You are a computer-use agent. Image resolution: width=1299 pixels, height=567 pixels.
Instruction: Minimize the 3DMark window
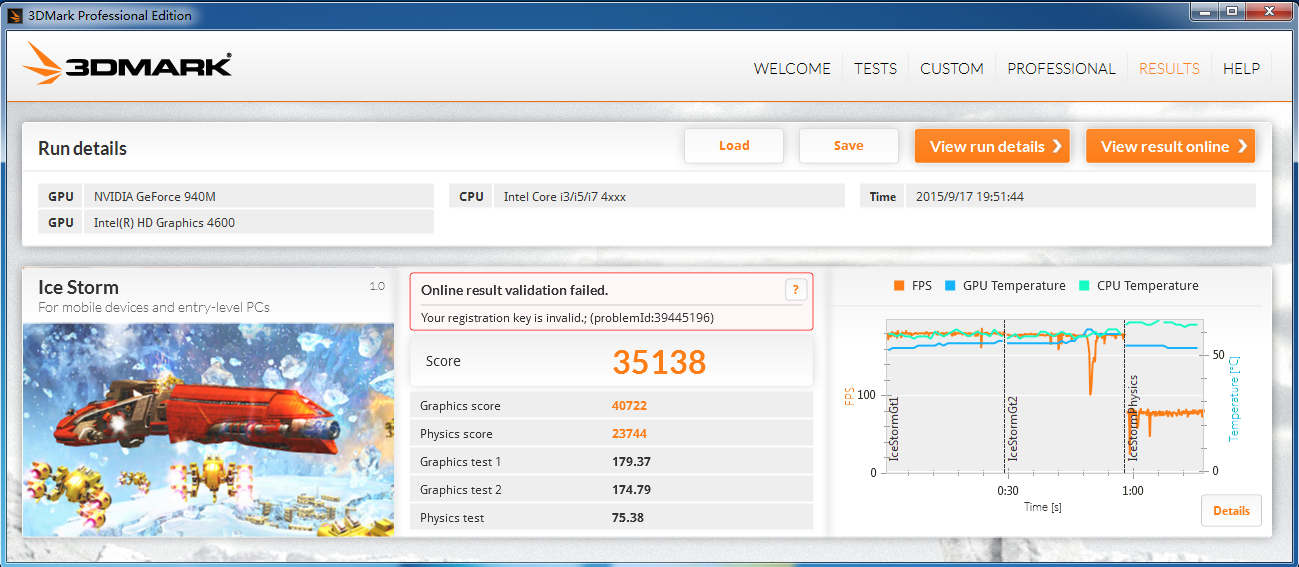[x=1205, y=11]
